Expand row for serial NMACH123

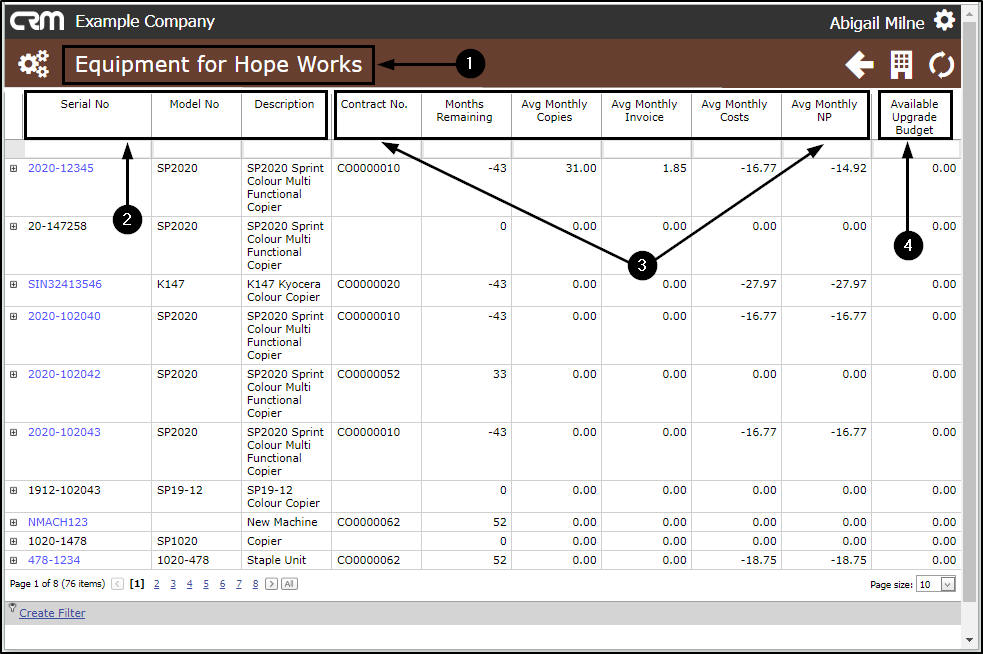[x=13, y=522]
